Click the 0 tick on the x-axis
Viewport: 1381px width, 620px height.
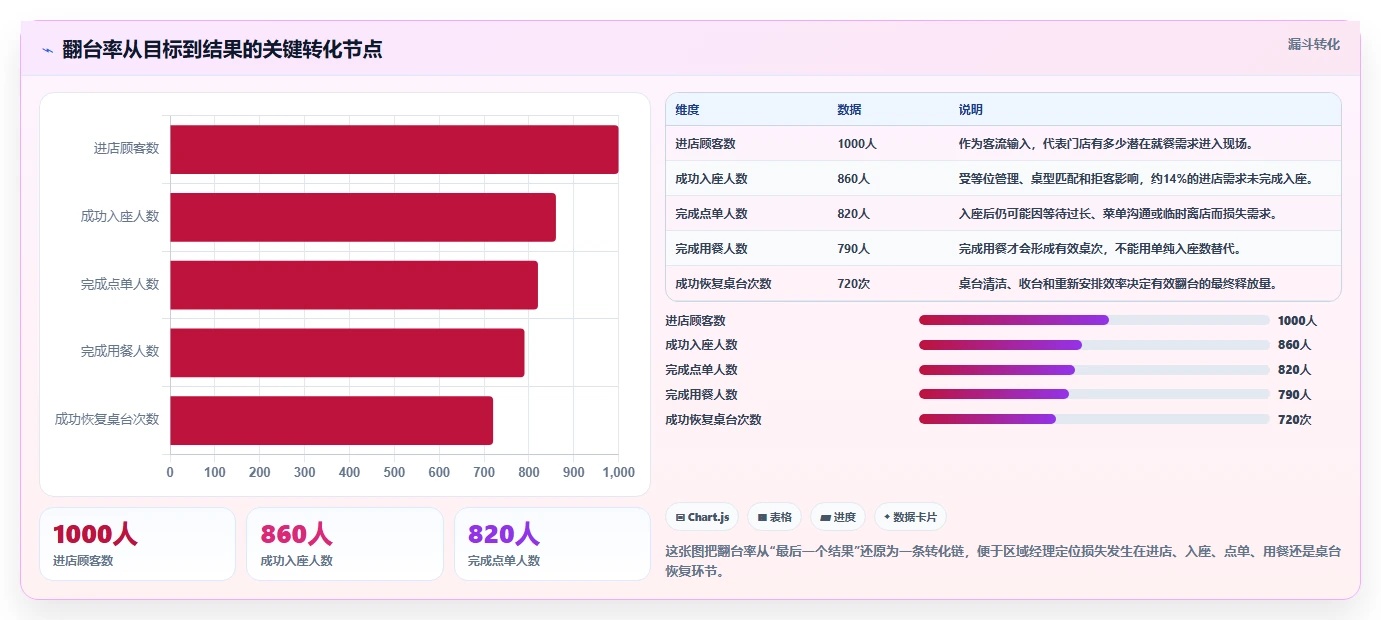pyautogui.click(x=170, y=473)
